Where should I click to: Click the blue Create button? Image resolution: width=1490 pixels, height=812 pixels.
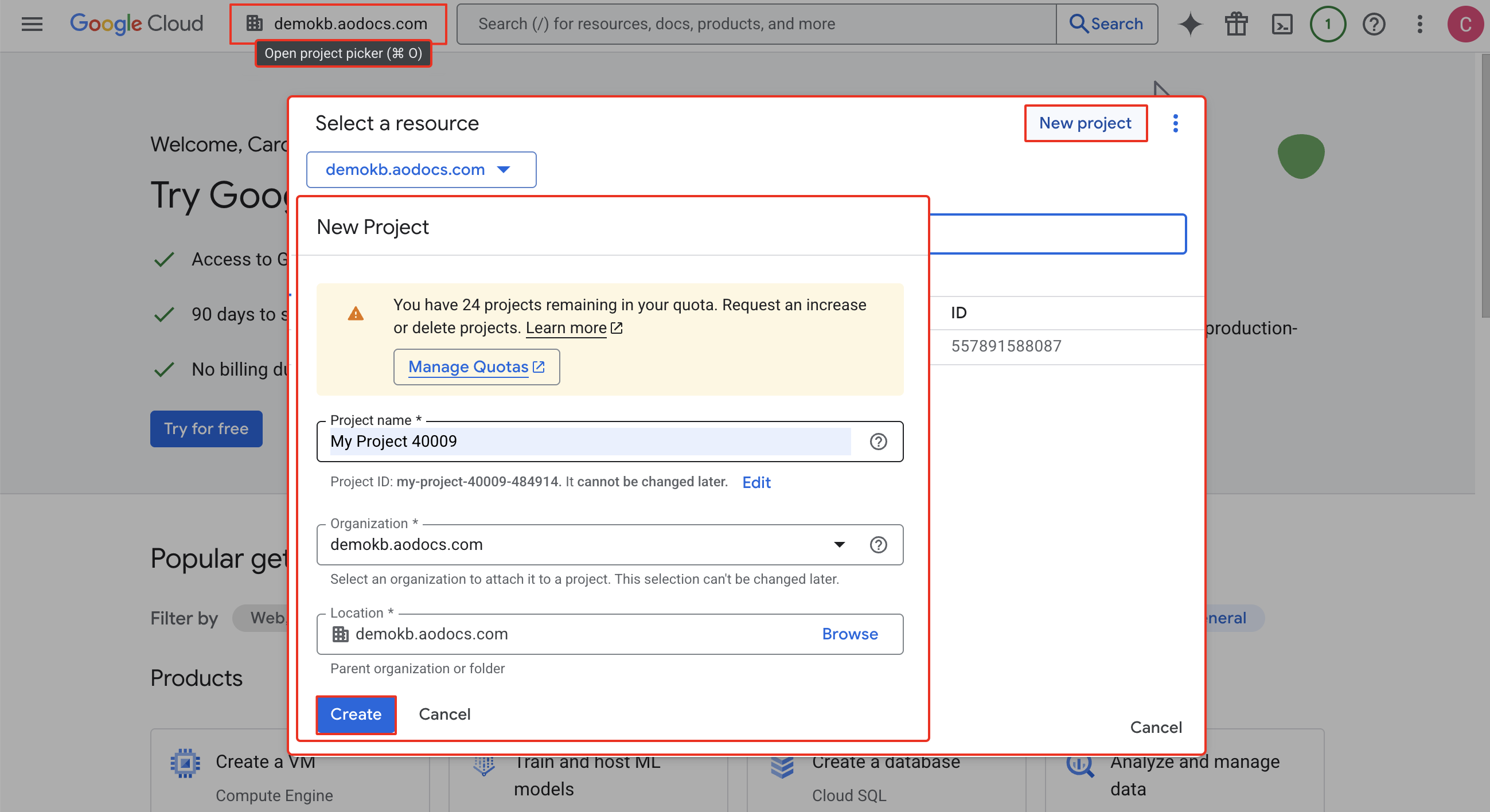356,715
